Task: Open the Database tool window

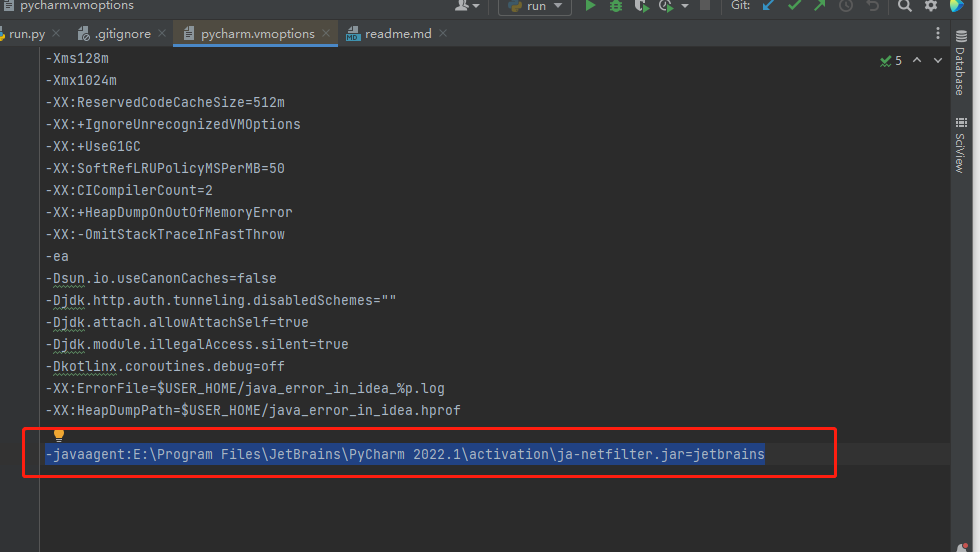Action: (961, 63)
